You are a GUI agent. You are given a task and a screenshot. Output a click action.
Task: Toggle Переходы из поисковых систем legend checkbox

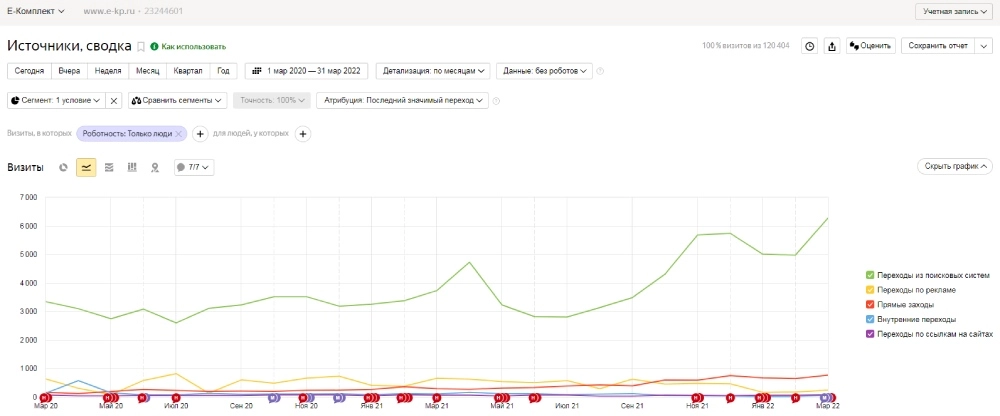(870, 275)
